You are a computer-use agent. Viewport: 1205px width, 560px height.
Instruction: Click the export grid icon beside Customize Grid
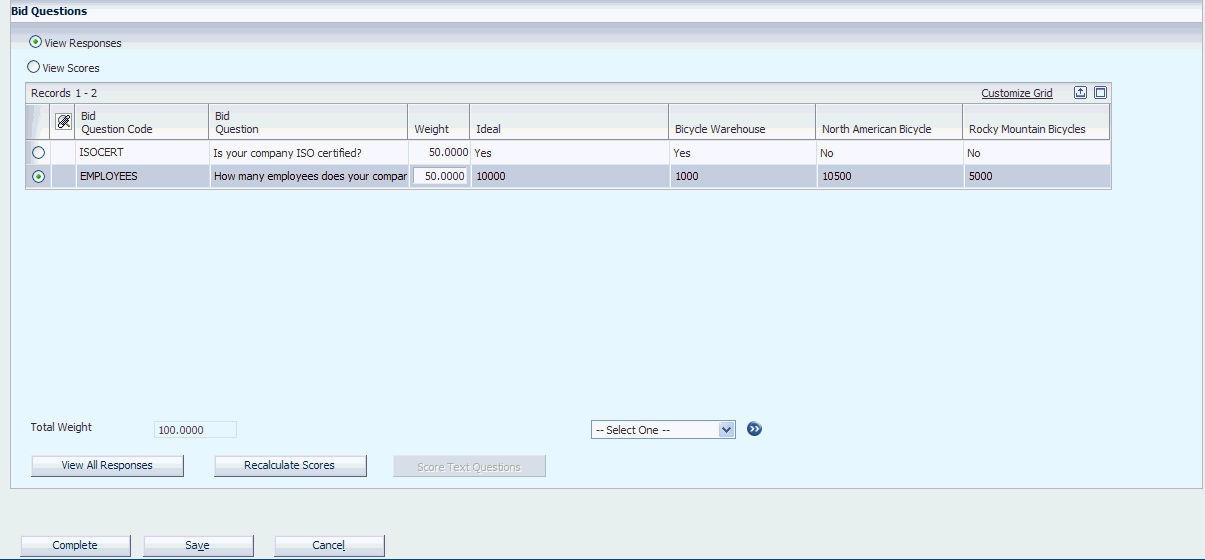[1080, 92]
